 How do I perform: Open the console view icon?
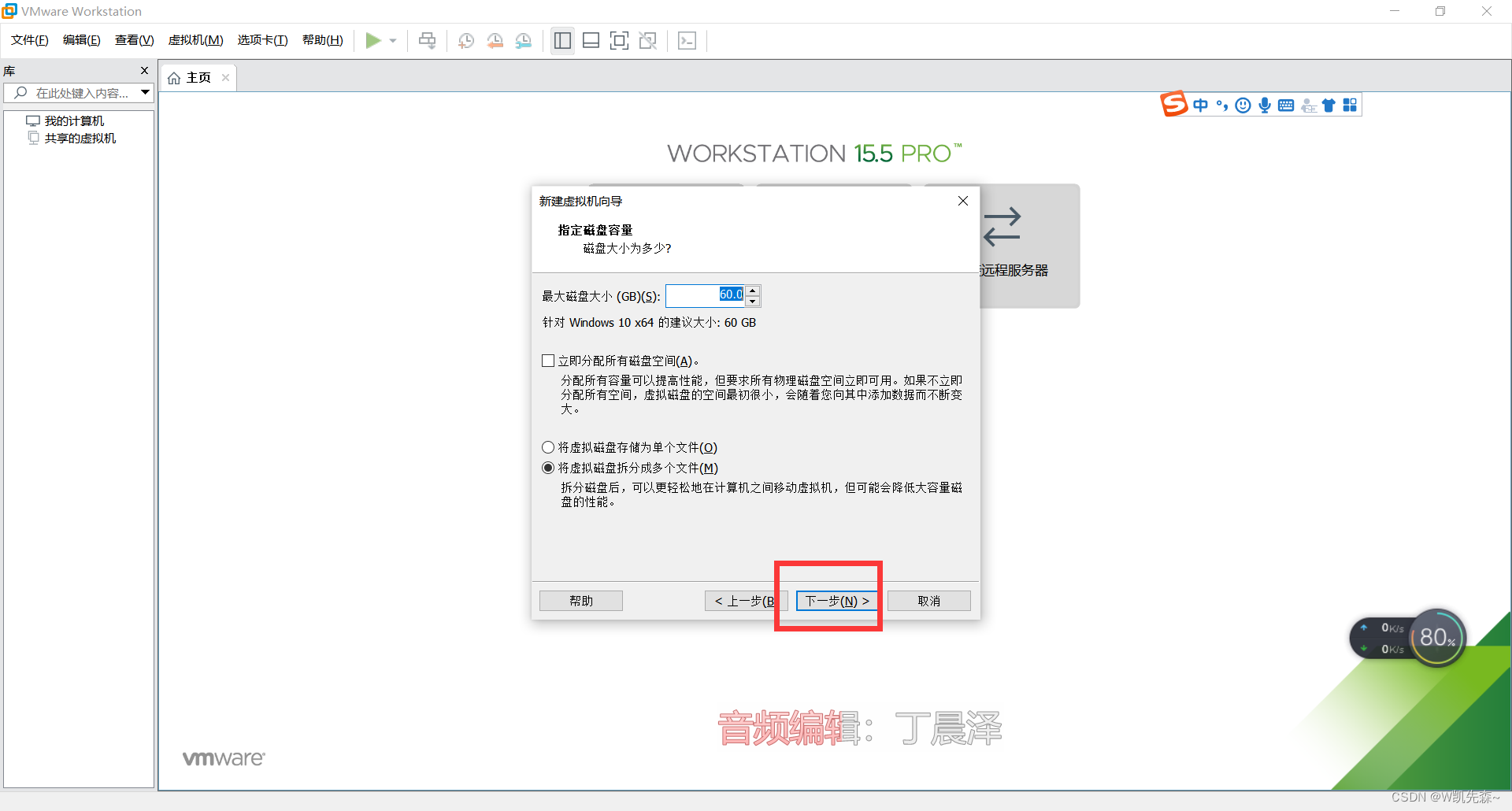[x=687, y=40]
